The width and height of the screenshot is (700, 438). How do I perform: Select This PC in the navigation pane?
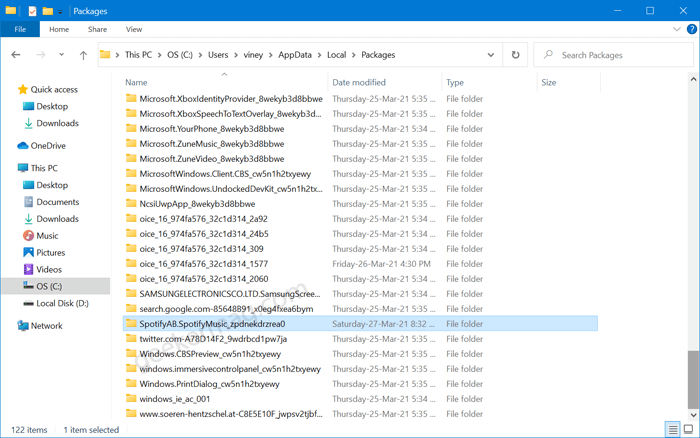pyautogui.click(x=44, y=168)
